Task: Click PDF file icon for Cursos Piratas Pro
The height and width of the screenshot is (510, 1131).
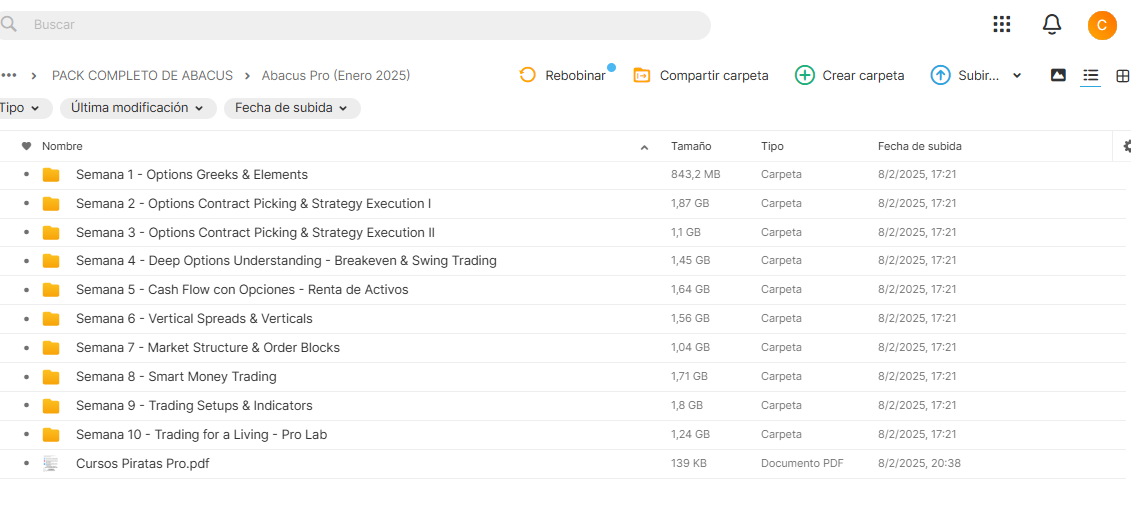Action: (50, 464)
